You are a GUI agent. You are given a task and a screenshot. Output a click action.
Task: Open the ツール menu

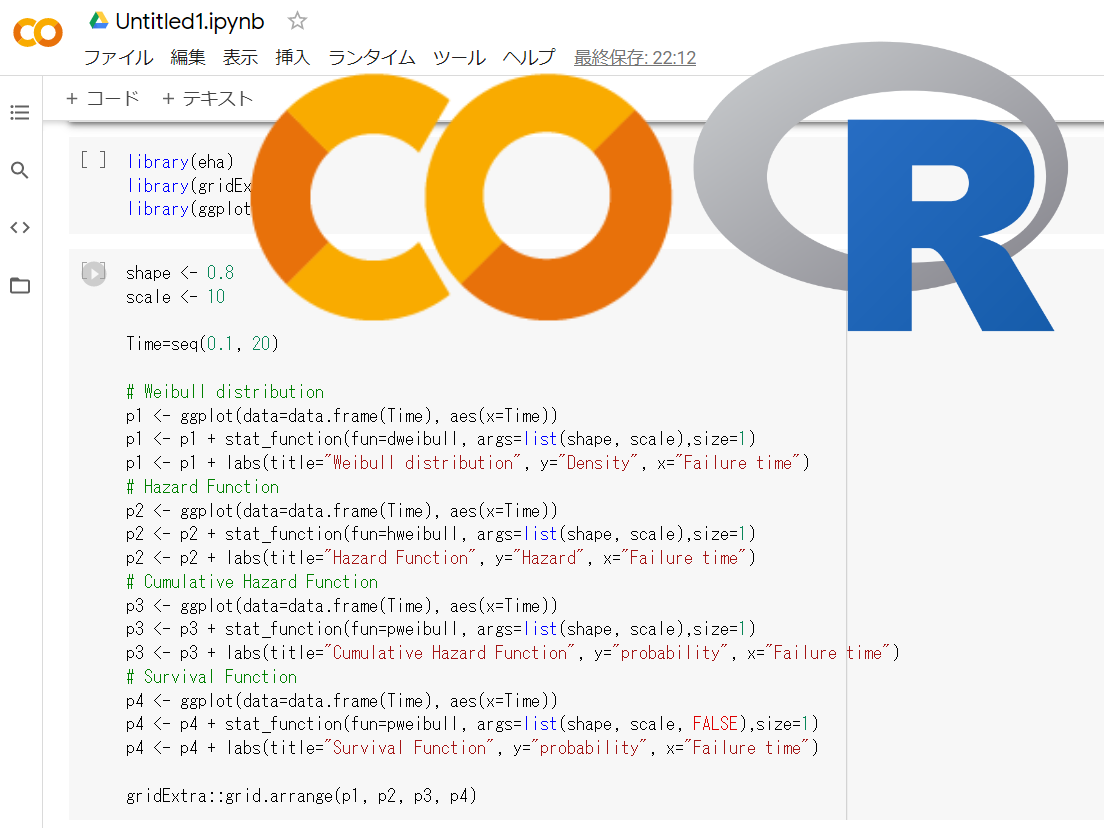(459, 58)
